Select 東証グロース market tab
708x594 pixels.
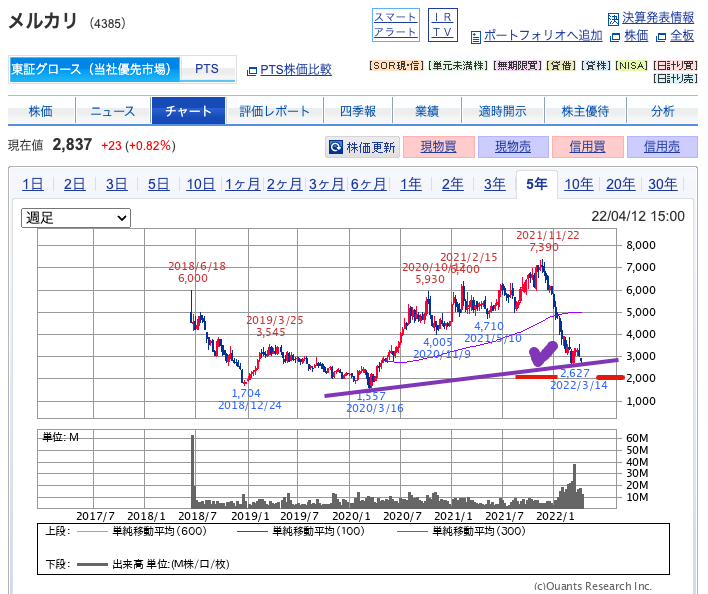(x=94, y=69)
